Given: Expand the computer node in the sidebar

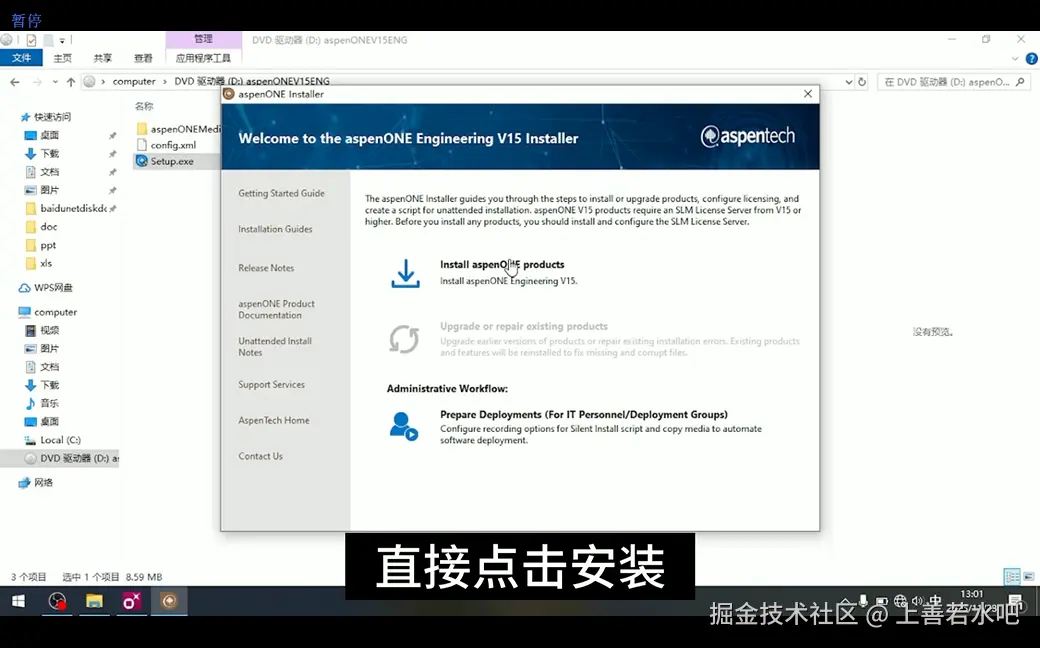Looking at the screenshot, I should click(11, 312).
